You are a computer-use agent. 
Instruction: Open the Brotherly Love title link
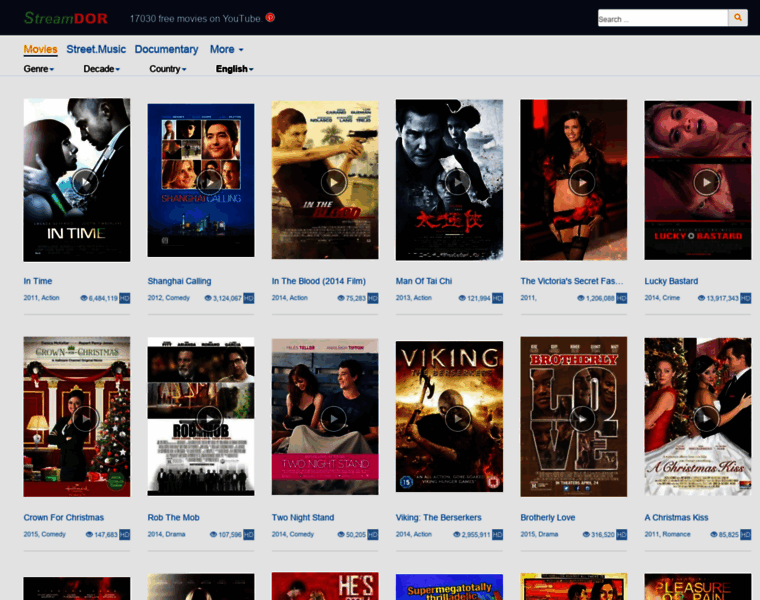548,518
